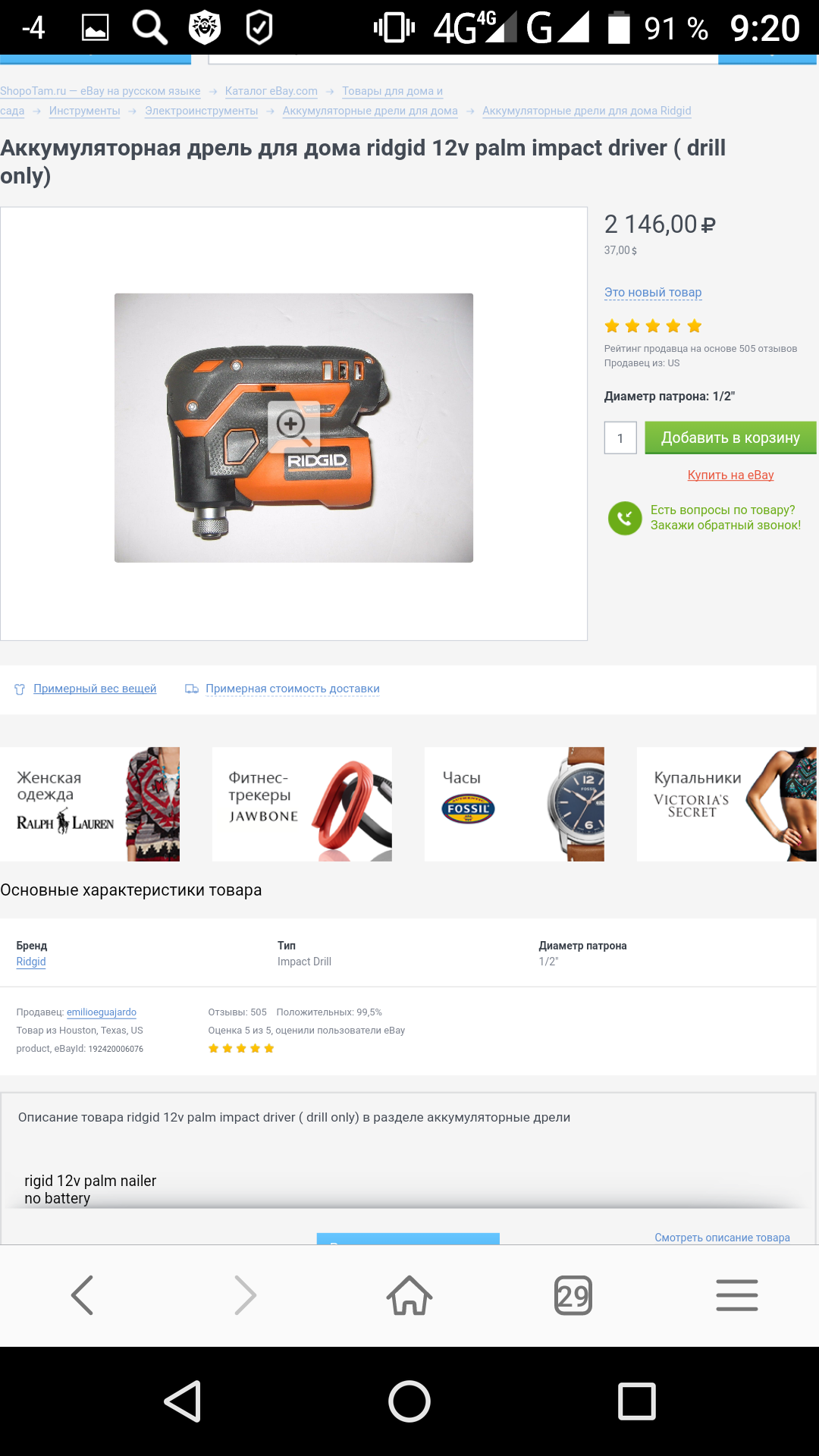Open the Купить на eBay link
Viewport: 819px width, 1456px height.
(x=730, y=475)
